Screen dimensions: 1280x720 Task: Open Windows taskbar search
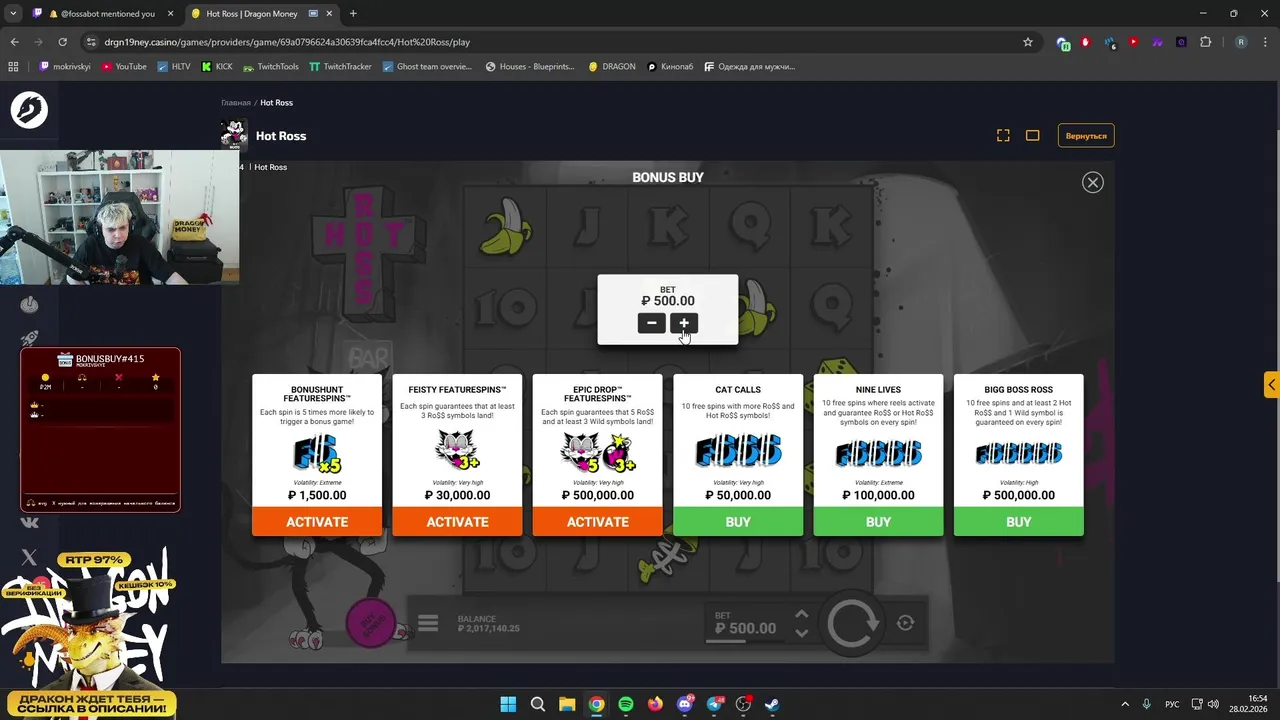(x=537, y=704)
